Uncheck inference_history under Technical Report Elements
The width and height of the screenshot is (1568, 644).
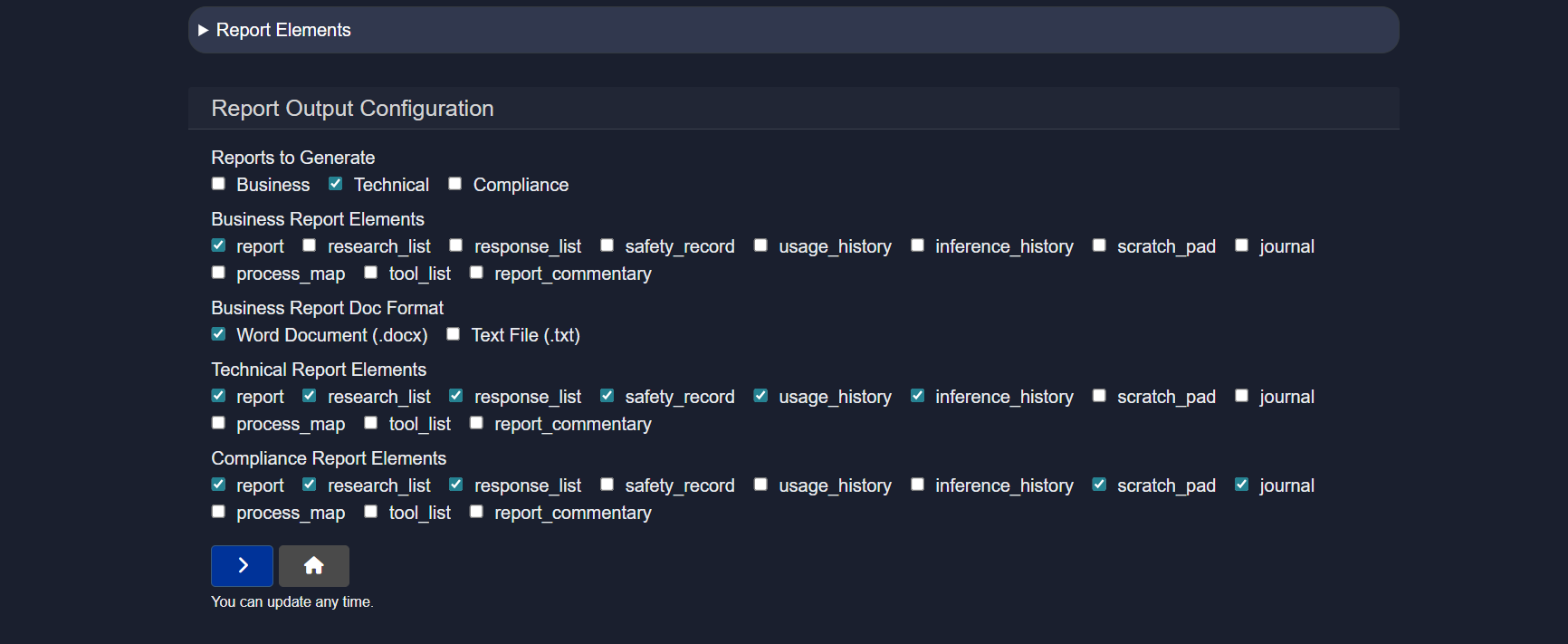pos(918,396)
